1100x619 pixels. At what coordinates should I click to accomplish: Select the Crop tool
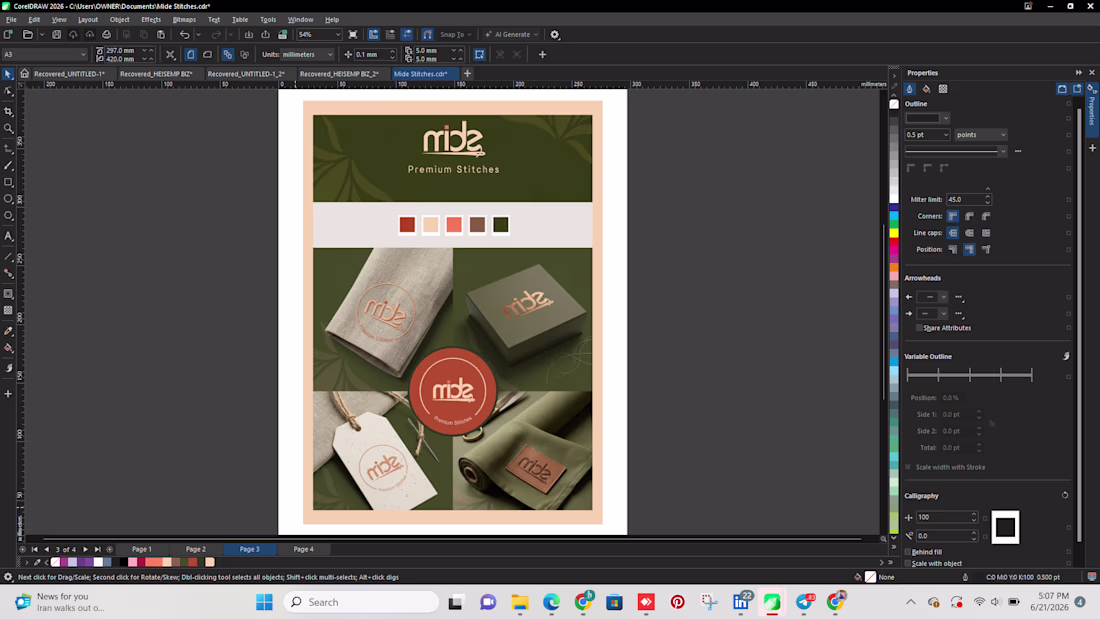point(8,111)
